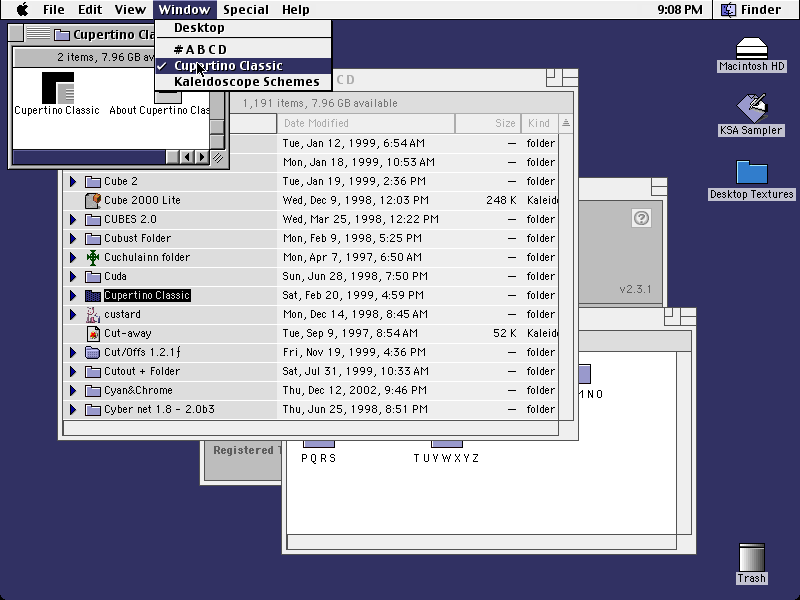Click the 248 K size value
The height and width of the screenshot is (600, 800).
pos(501,200)
